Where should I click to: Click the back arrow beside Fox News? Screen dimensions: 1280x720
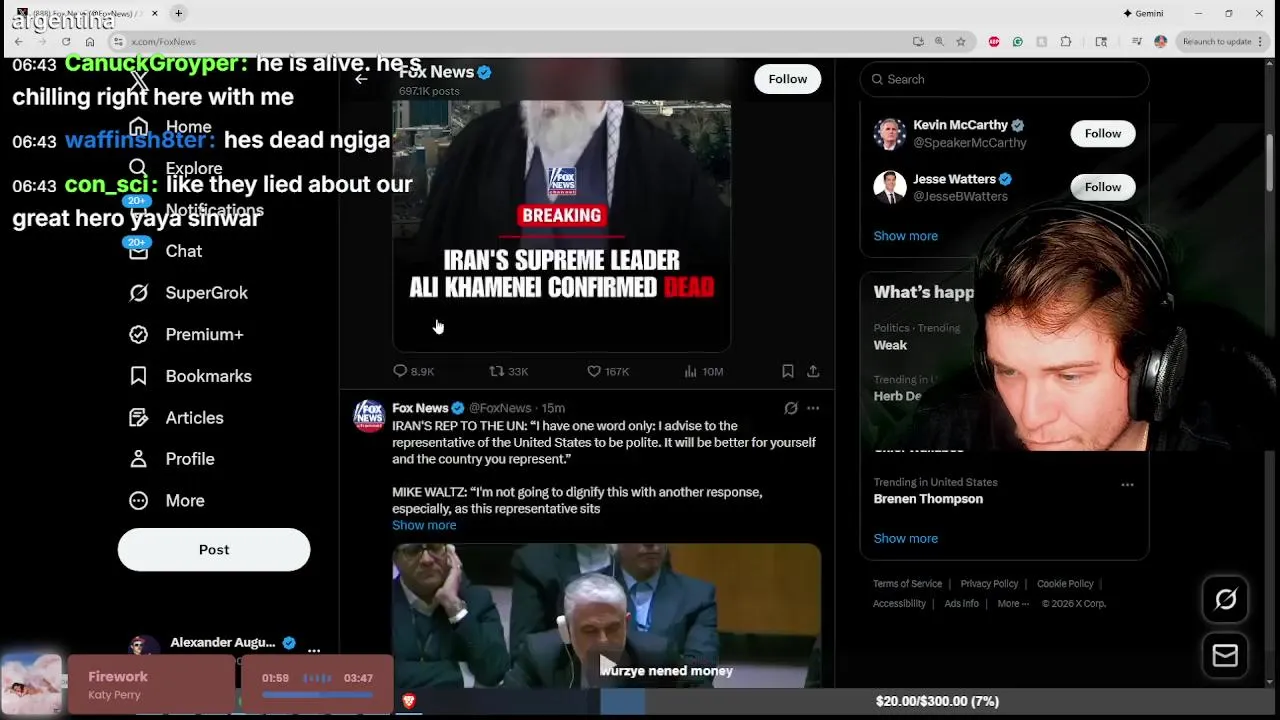pos(361,79)
